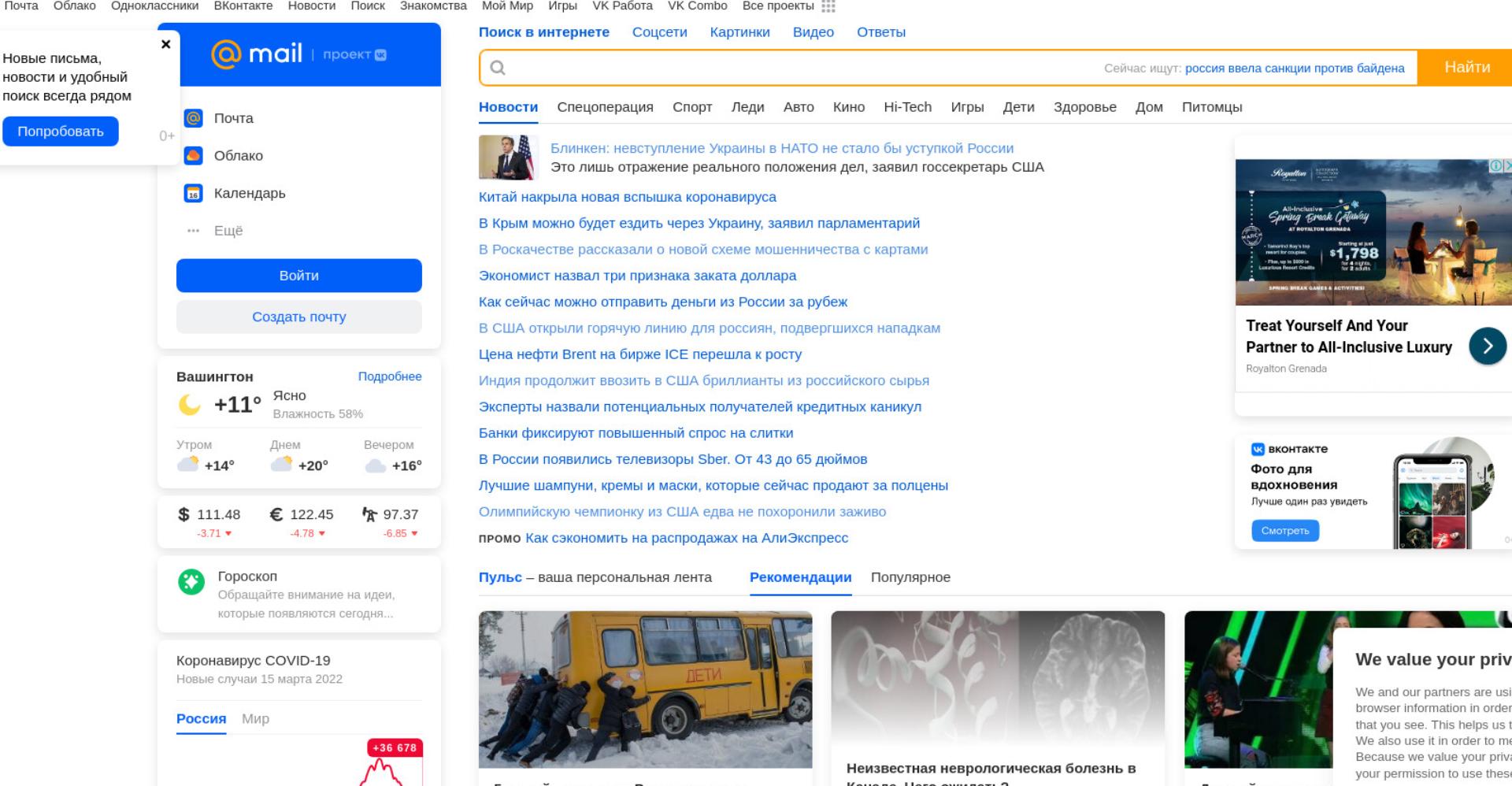Viewport: 1512px width, 786px height.
Task: Open Здоровье news tab
Action: (1084, 107)
